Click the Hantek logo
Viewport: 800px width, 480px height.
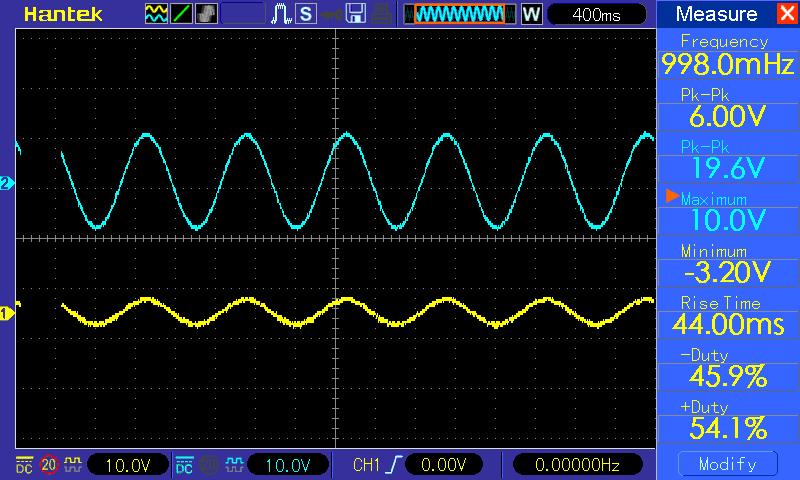pyautogui.click(x=63, y=14)
